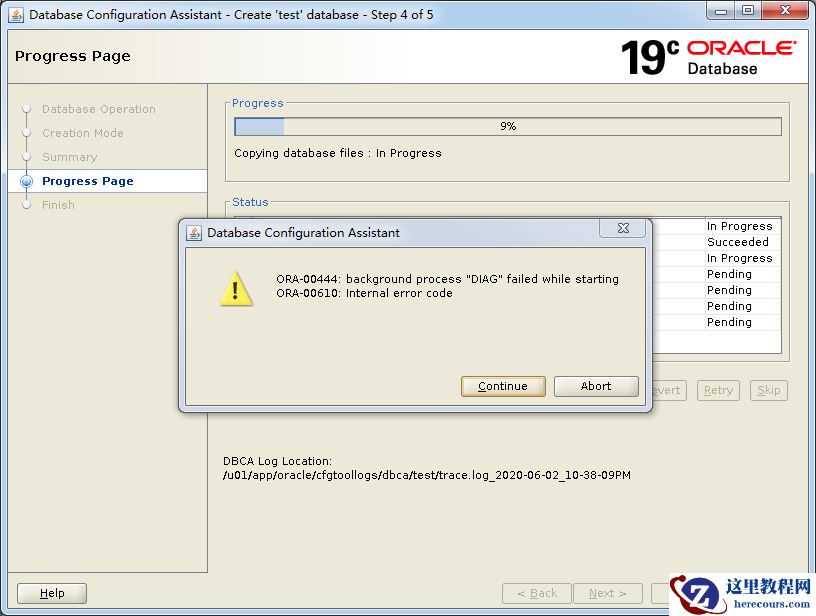Click Abort in the error dialog
The image size is (816, 616).
tap(596, 386)
